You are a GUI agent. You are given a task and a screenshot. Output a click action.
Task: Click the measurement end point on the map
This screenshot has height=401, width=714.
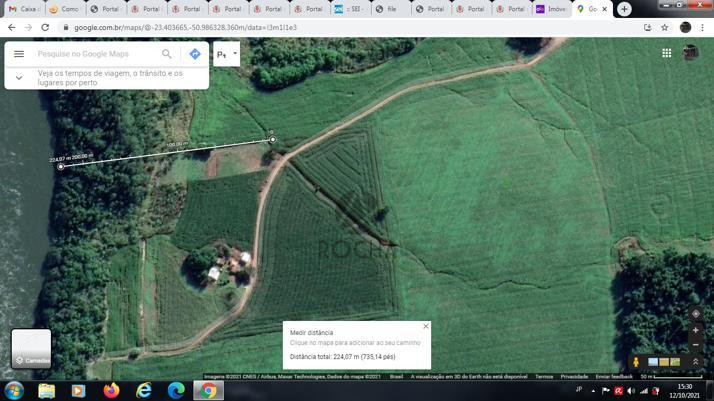pos(61,167)
